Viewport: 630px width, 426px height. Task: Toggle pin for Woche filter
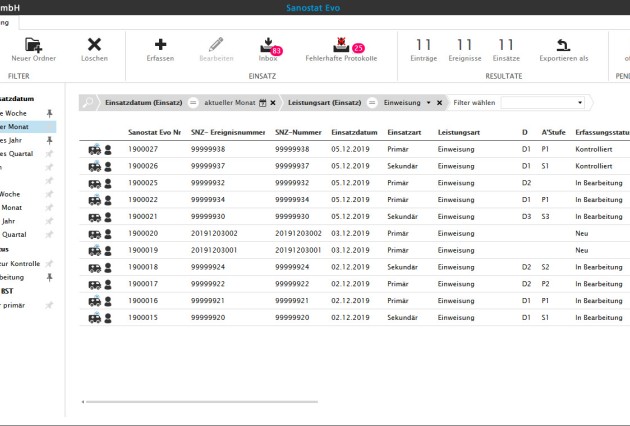[49, 113]
